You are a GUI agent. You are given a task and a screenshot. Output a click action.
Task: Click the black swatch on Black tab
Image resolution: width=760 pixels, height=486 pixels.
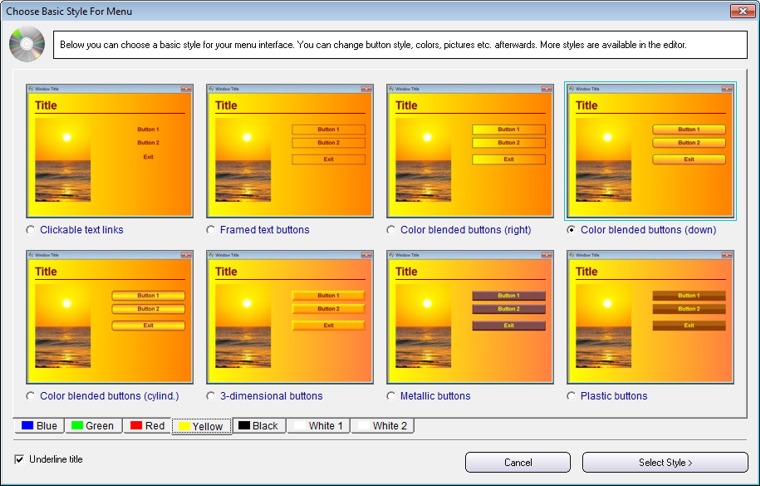(244, 425)
